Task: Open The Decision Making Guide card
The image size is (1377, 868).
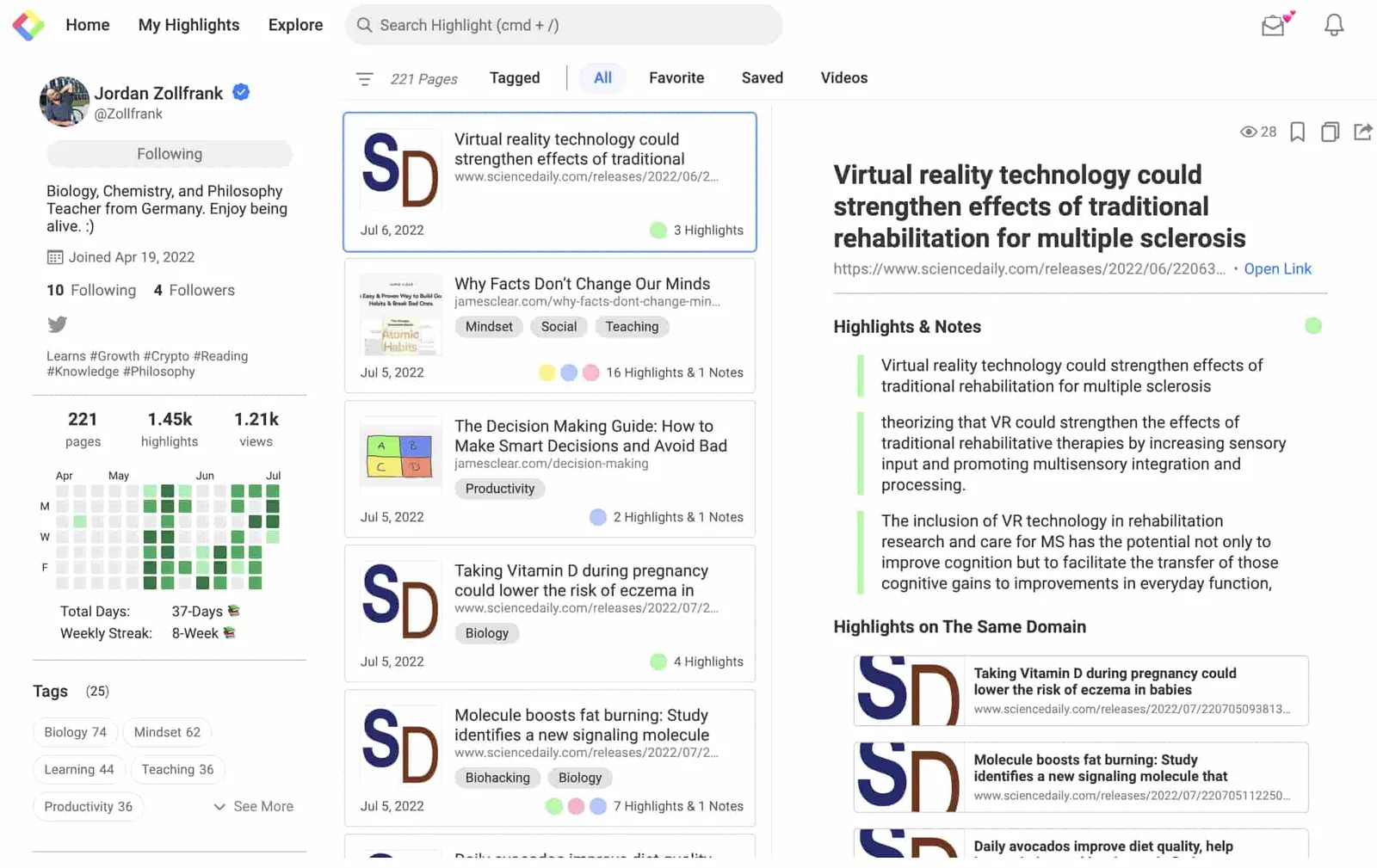Action: tap(550, 469)
